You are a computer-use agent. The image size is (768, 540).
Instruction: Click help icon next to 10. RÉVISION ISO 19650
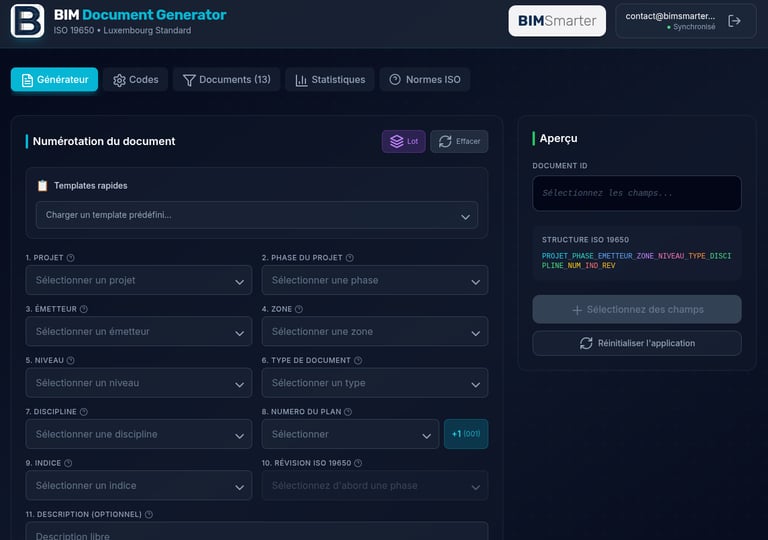point(358,463)
